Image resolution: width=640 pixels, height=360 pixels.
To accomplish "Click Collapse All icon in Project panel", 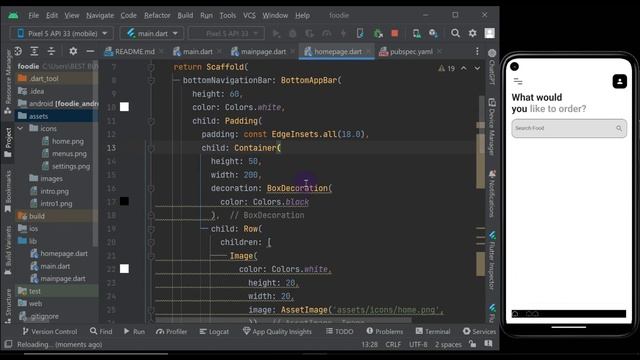I will tap(51, 51).
